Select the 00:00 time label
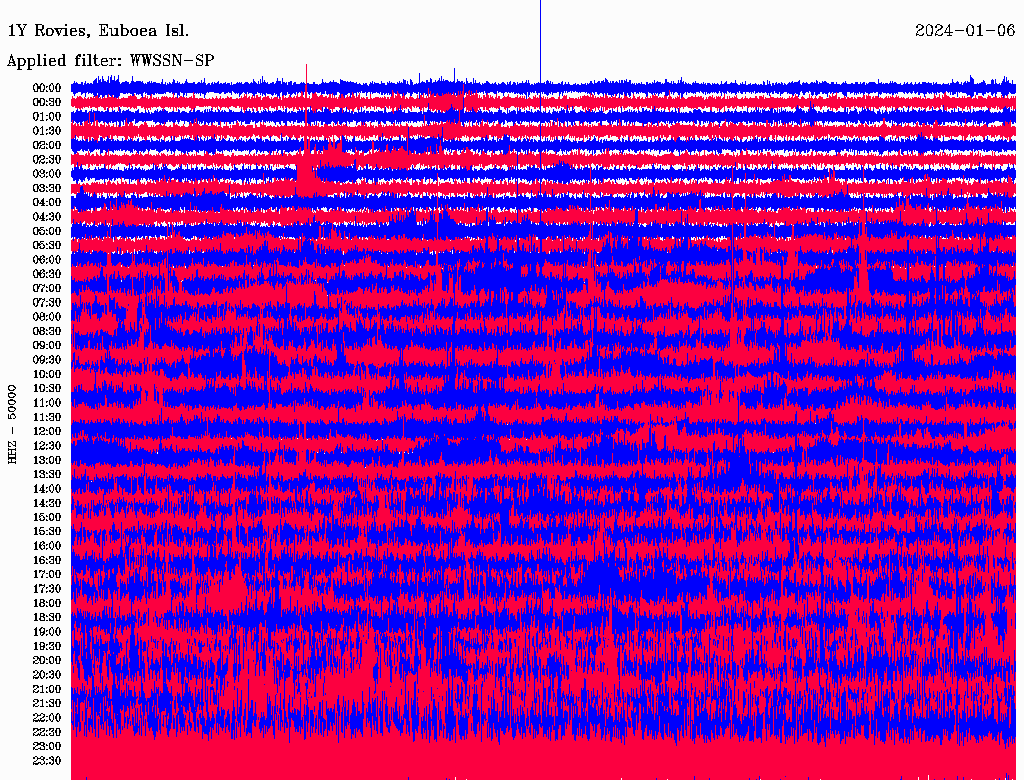This screenshot has height=780, width=1024. [x=47, y=88]
